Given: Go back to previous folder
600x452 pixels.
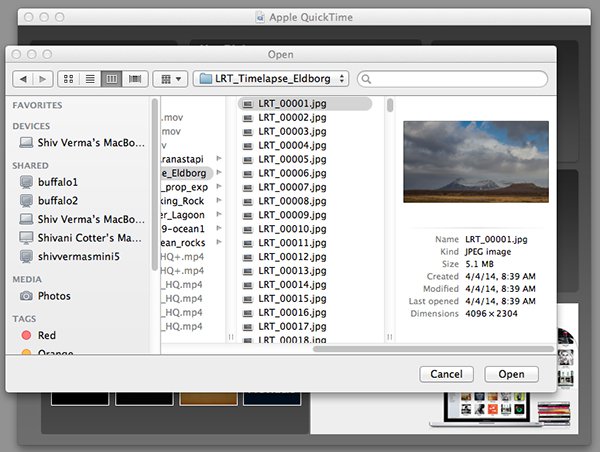Looking at the screenshot, I should [x=22, y=78].
